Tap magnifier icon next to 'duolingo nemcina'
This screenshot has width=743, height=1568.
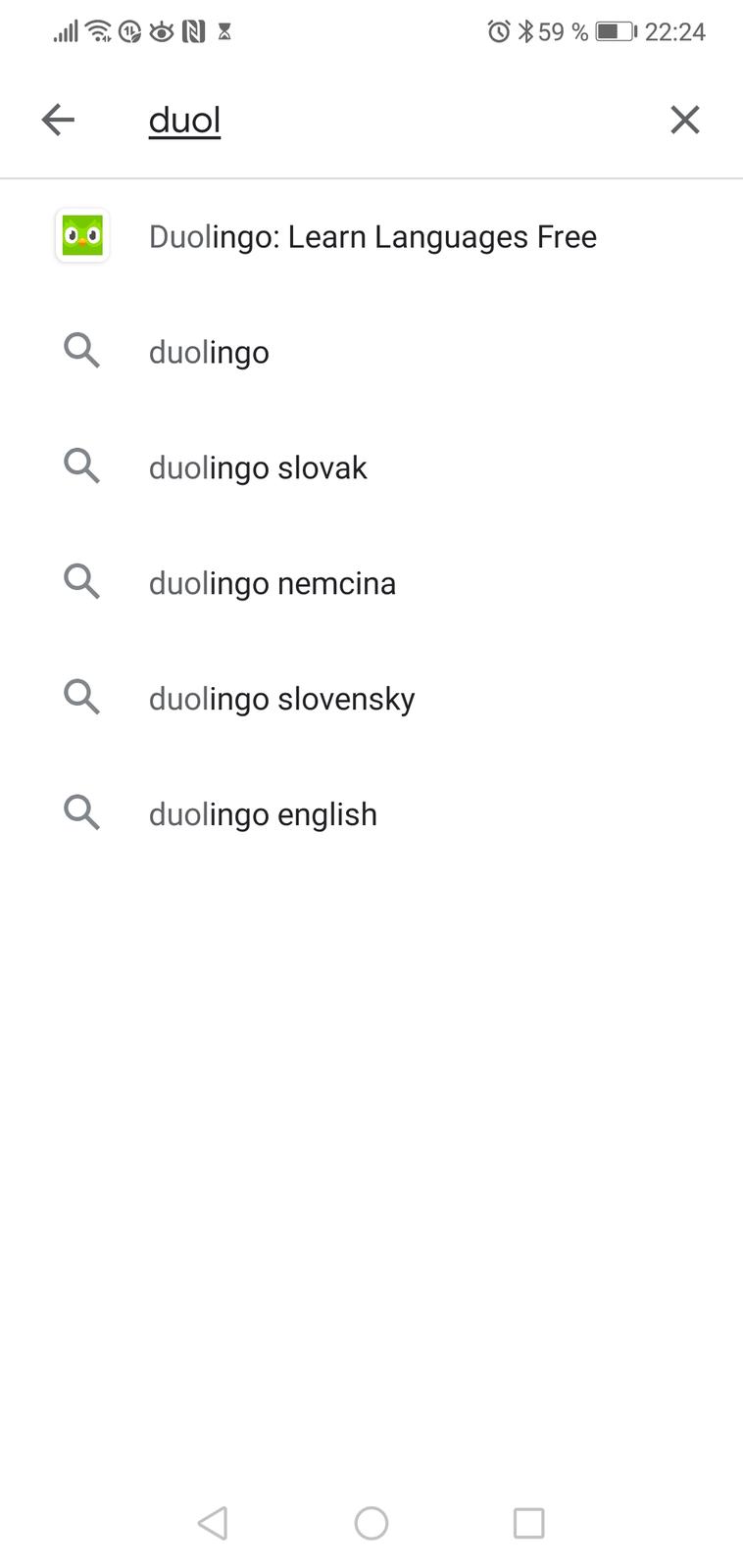(82, 582)
